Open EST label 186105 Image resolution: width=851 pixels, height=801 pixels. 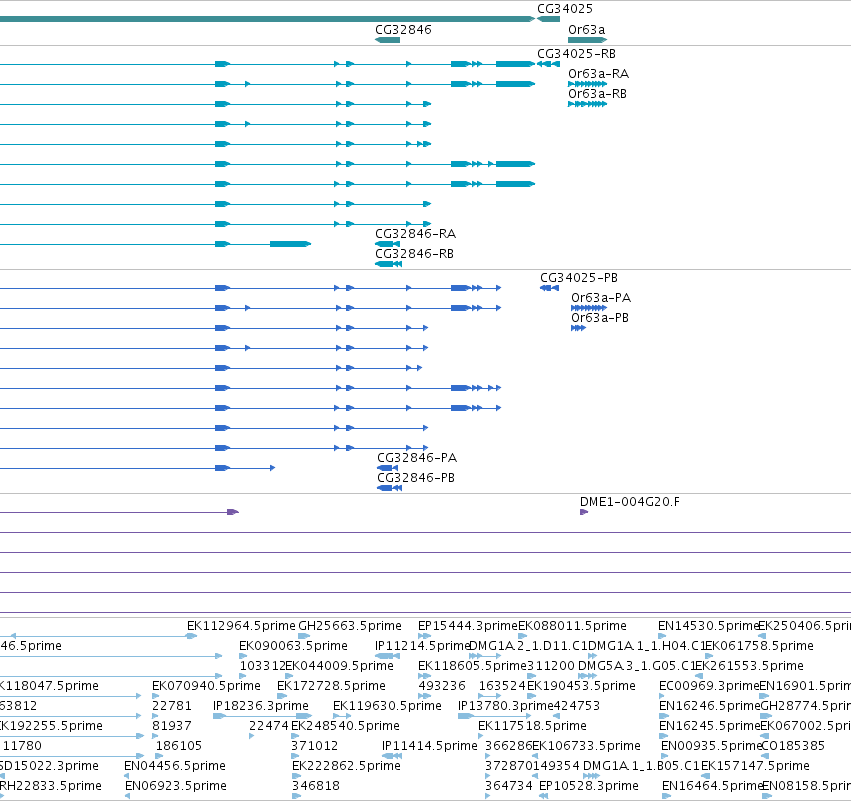click(179, 746)
